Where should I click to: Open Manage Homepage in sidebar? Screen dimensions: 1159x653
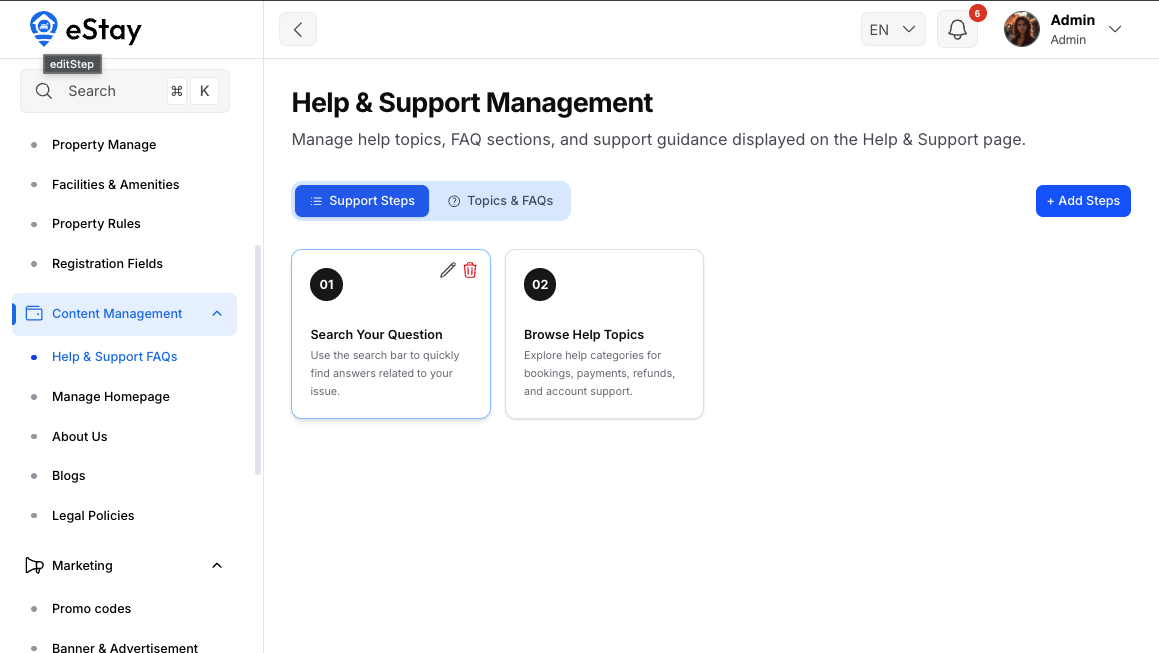coord(111,397)
